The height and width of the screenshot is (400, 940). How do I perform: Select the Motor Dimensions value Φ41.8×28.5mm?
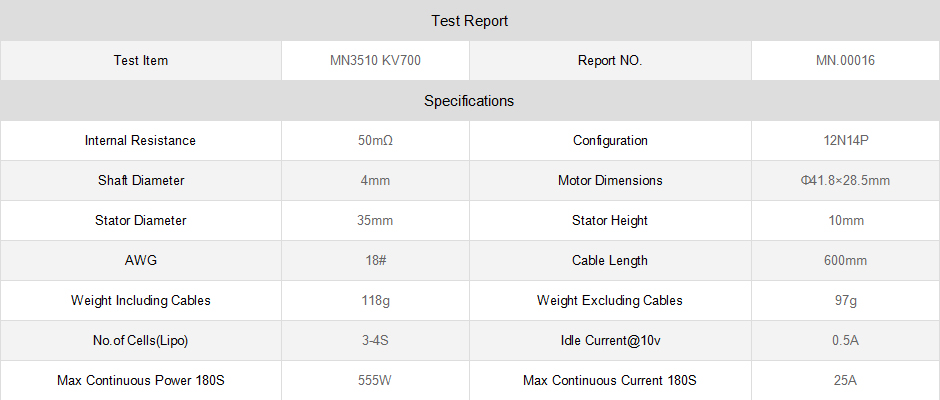[x=845, y=181]
